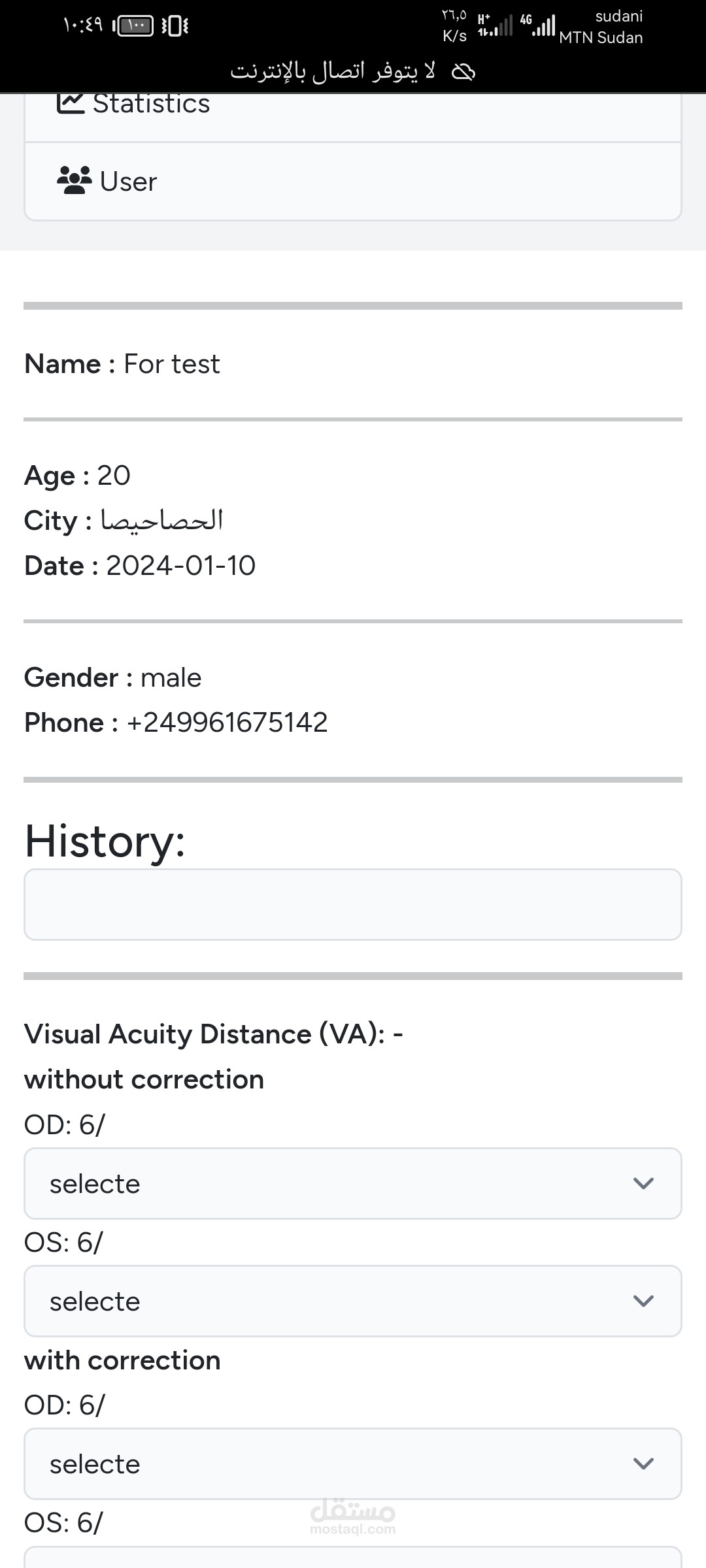Click chevron of with-correction OD selector
The height and width of the screenshot is (1568, 706).
(643, 1463)
